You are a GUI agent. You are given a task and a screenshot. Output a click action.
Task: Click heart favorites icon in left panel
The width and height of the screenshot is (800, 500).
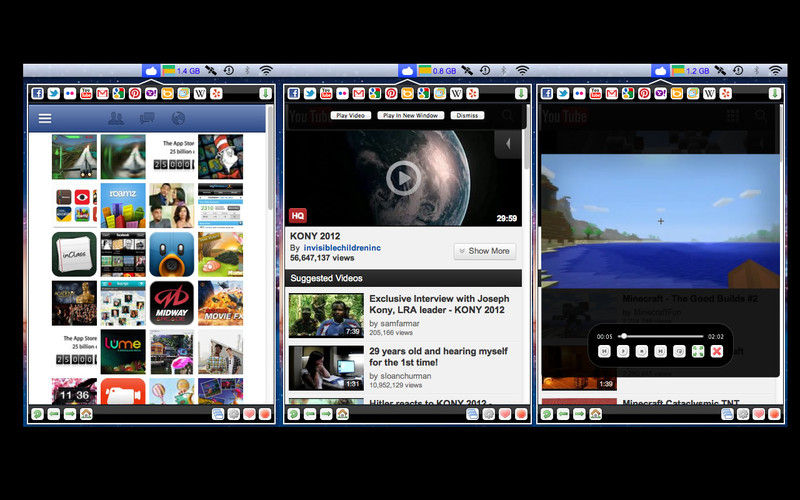pyautogui.click(x=249, y=414)
